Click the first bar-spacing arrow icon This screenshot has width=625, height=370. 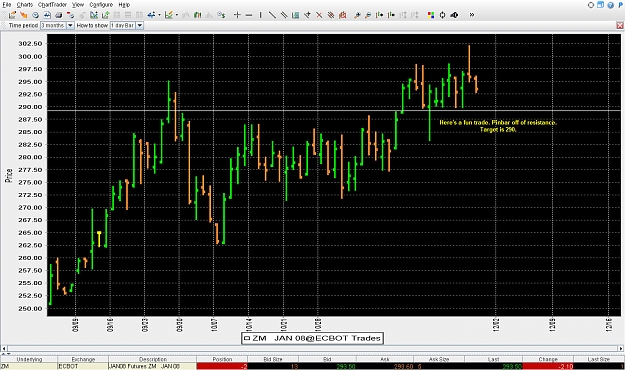point(379,15)
